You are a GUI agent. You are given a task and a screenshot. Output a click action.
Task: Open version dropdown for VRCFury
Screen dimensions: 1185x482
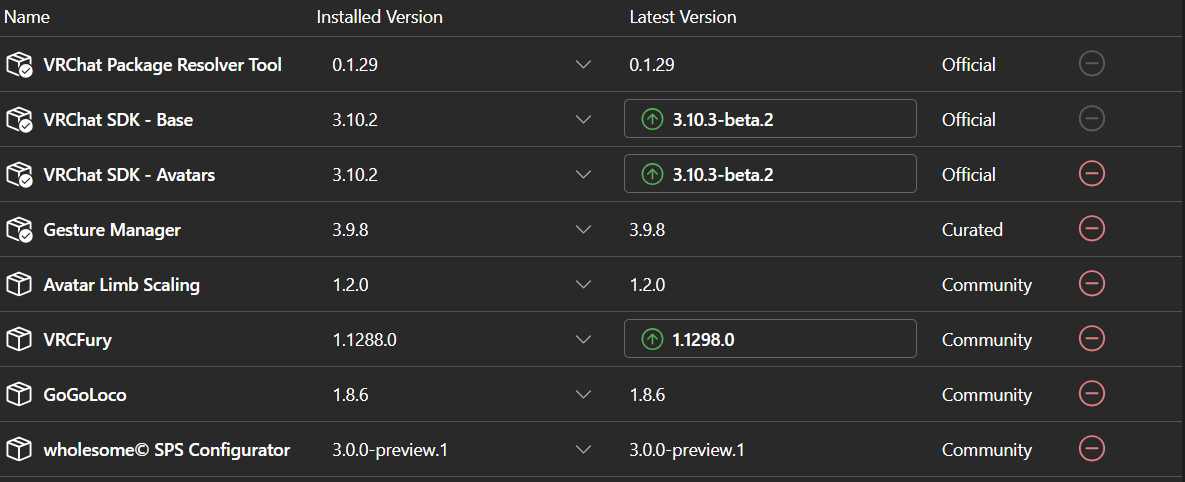point(584,340)
